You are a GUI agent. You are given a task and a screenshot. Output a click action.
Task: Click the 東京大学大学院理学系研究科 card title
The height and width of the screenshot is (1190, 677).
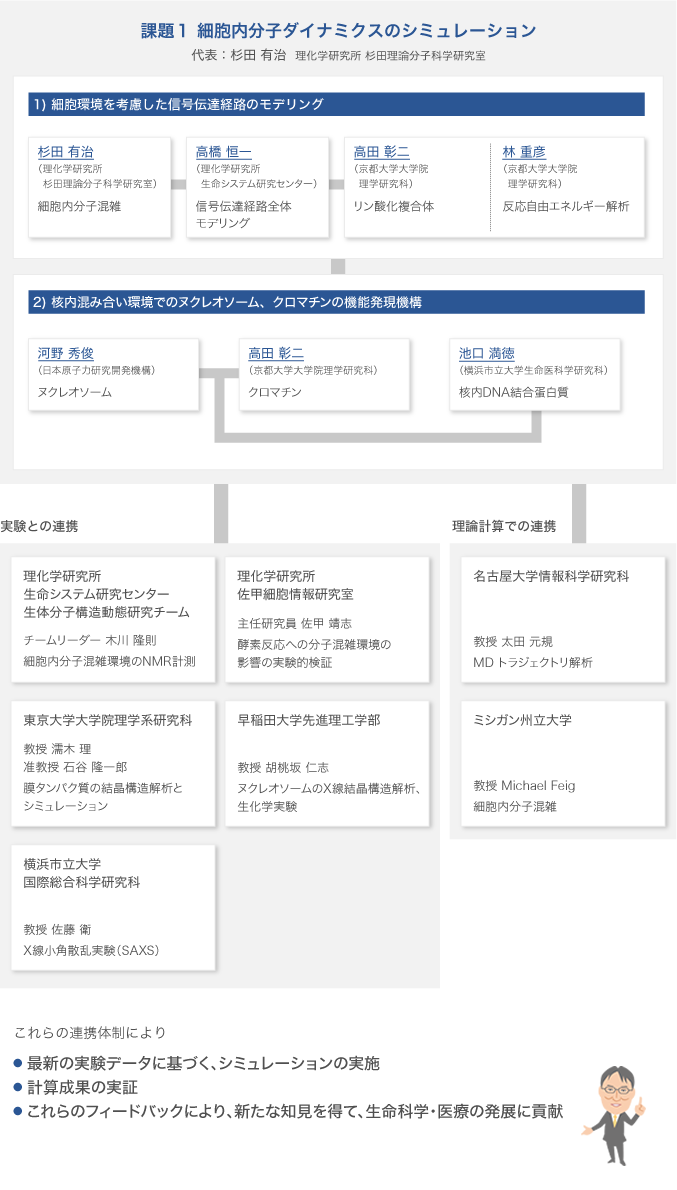click(x=108, y=721)
